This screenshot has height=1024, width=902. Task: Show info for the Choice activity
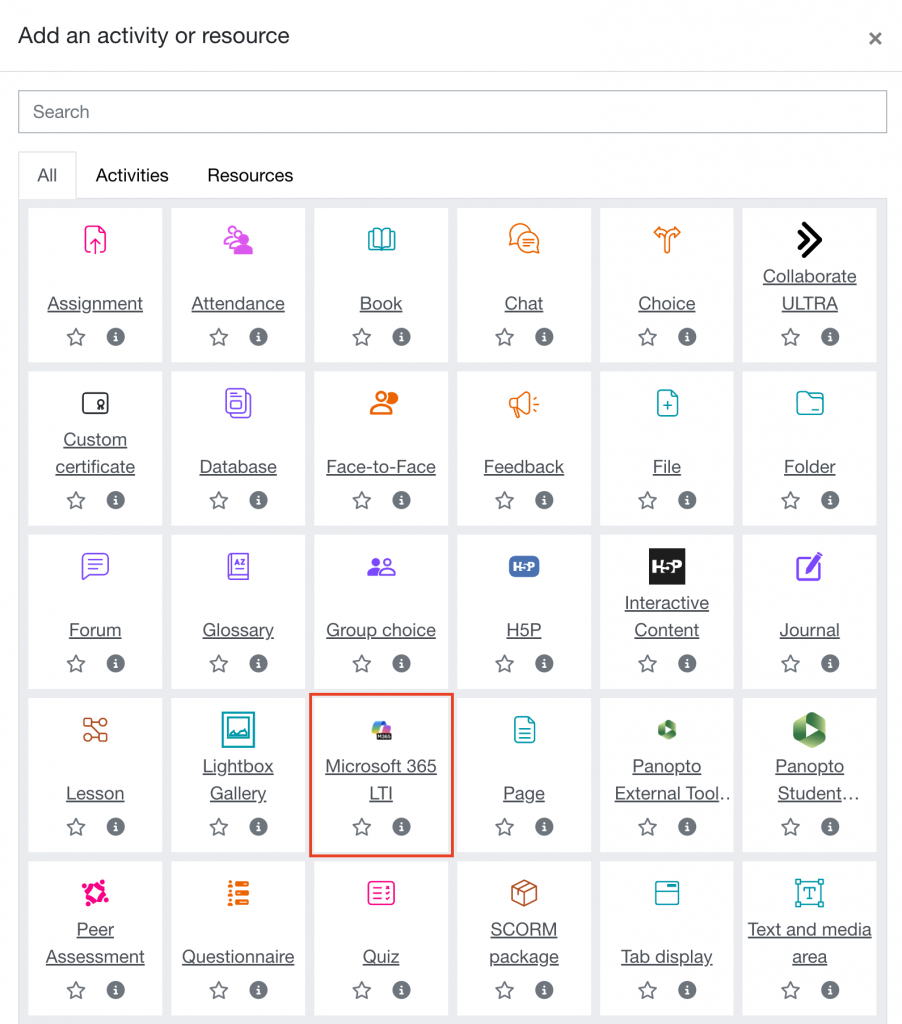(x=687, y=337)
